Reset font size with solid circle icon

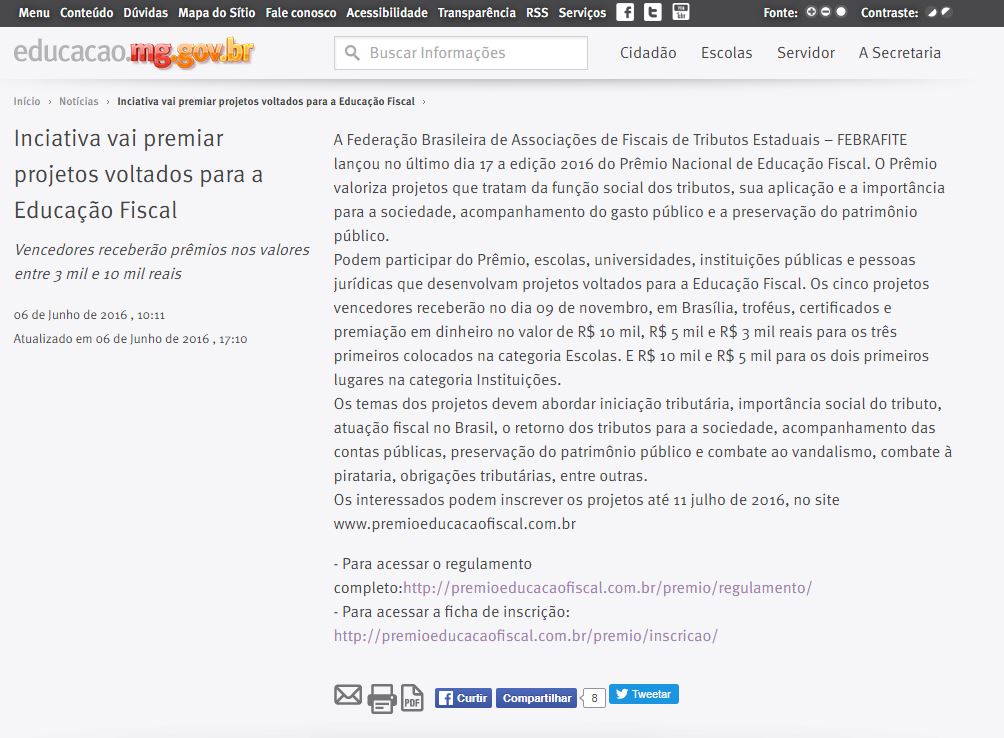tap(840, 13)
